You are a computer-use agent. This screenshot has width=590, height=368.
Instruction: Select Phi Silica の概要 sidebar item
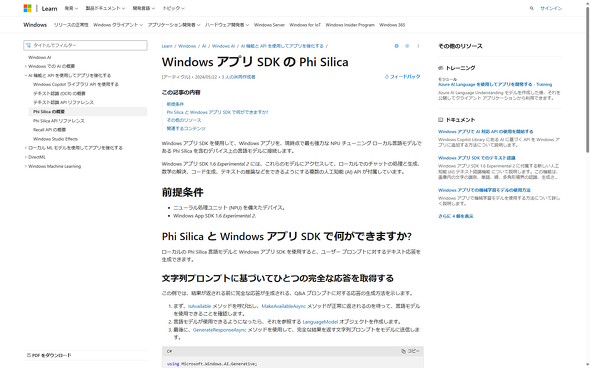[88, 111]
